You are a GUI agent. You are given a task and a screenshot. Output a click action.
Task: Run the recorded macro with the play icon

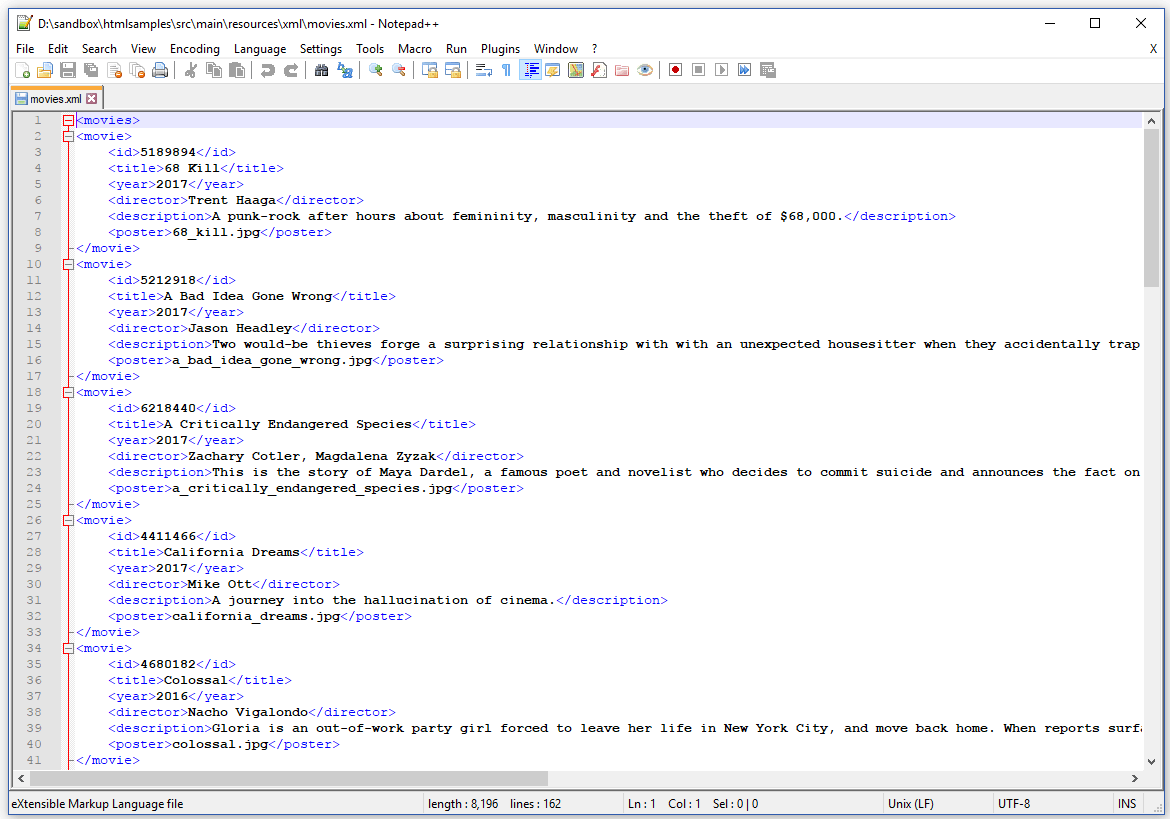(722, 70)
